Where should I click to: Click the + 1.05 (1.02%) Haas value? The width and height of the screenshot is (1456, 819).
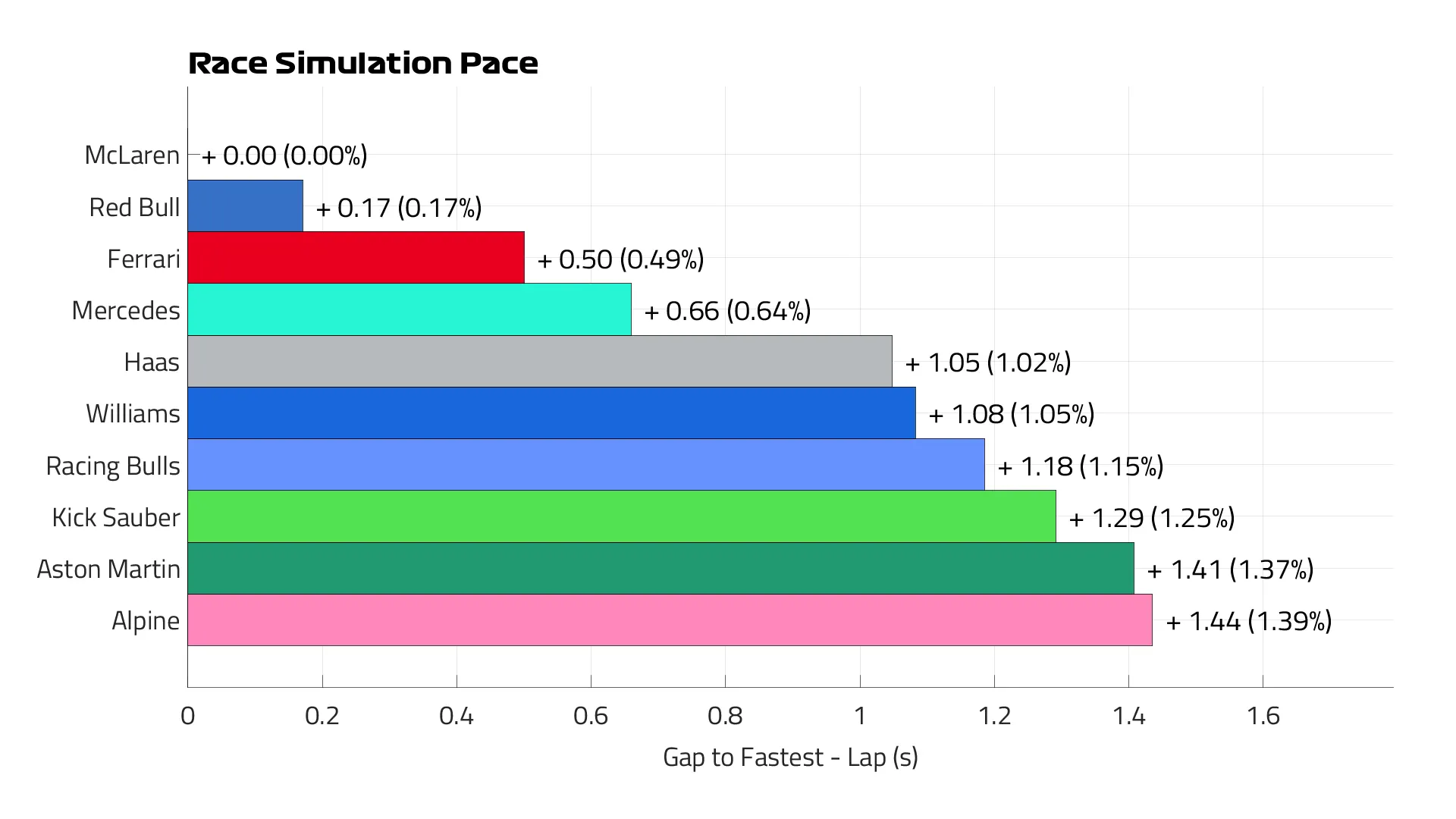(987, 362)
